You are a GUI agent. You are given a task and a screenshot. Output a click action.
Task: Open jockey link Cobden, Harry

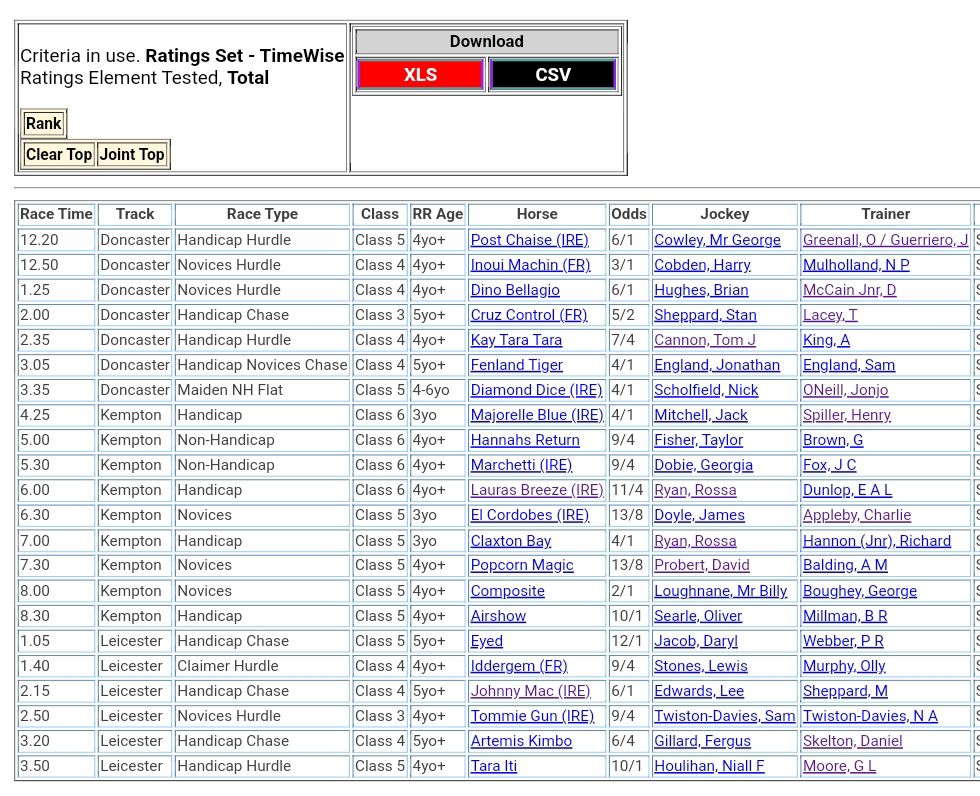coord(701,265)
